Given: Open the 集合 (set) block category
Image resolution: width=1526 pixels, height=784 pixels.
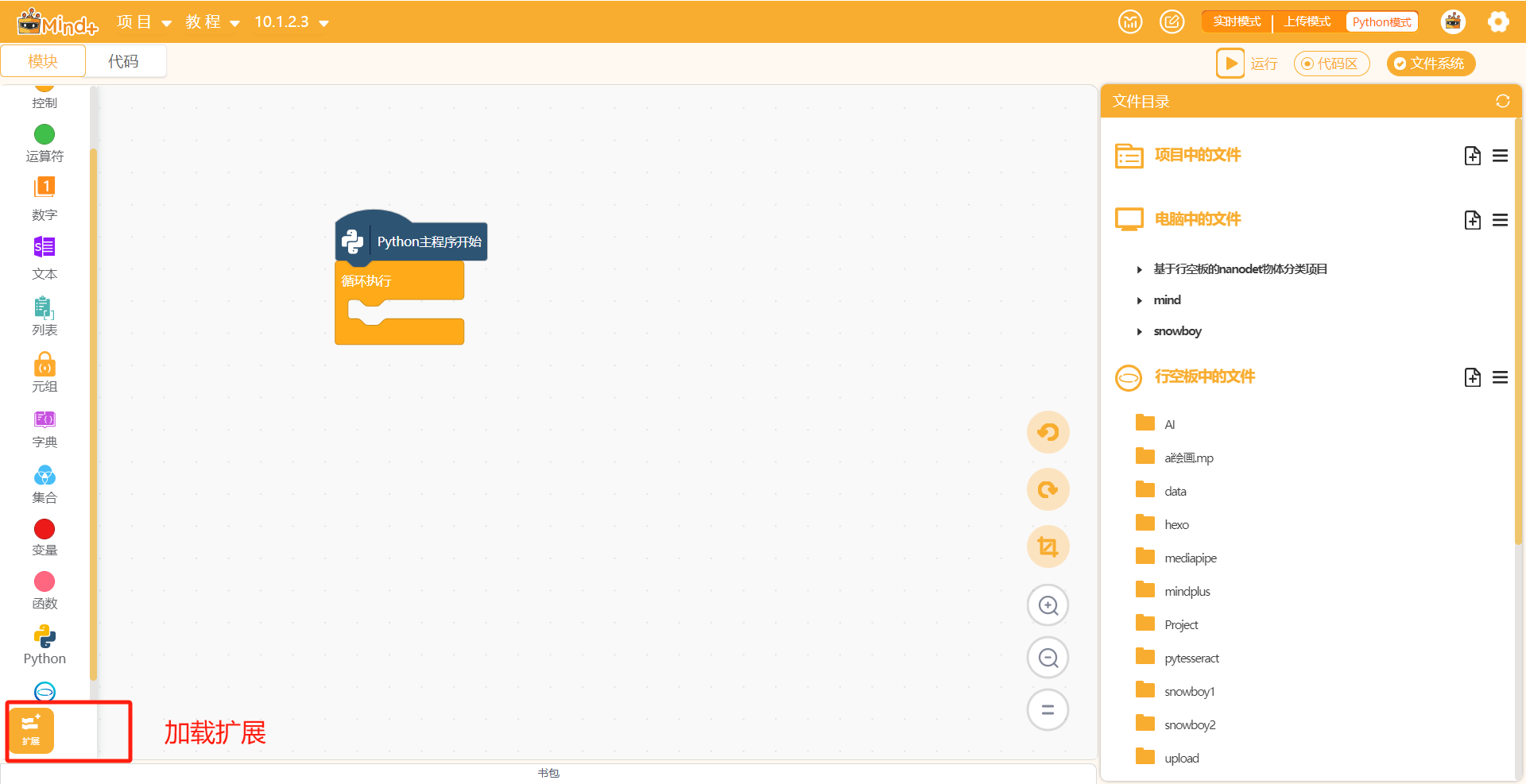Looking at the screenshot, I should [45, 485].
